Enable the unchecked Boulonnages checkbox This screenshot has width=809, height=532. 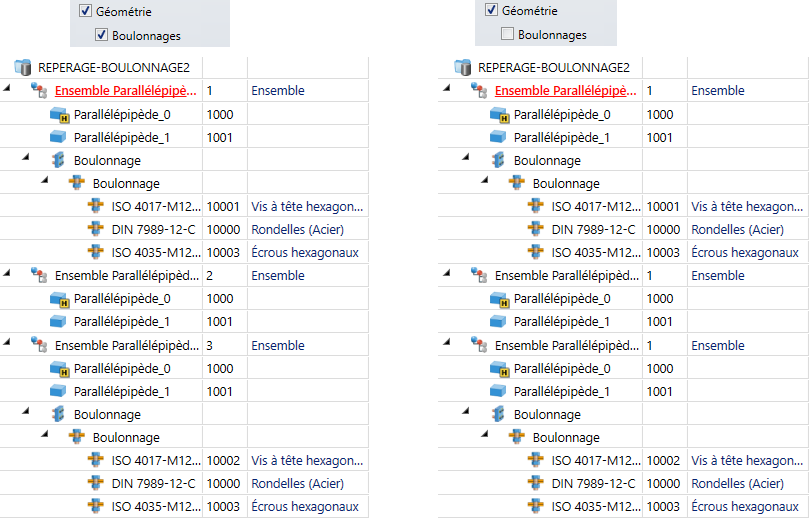(507, 35)
